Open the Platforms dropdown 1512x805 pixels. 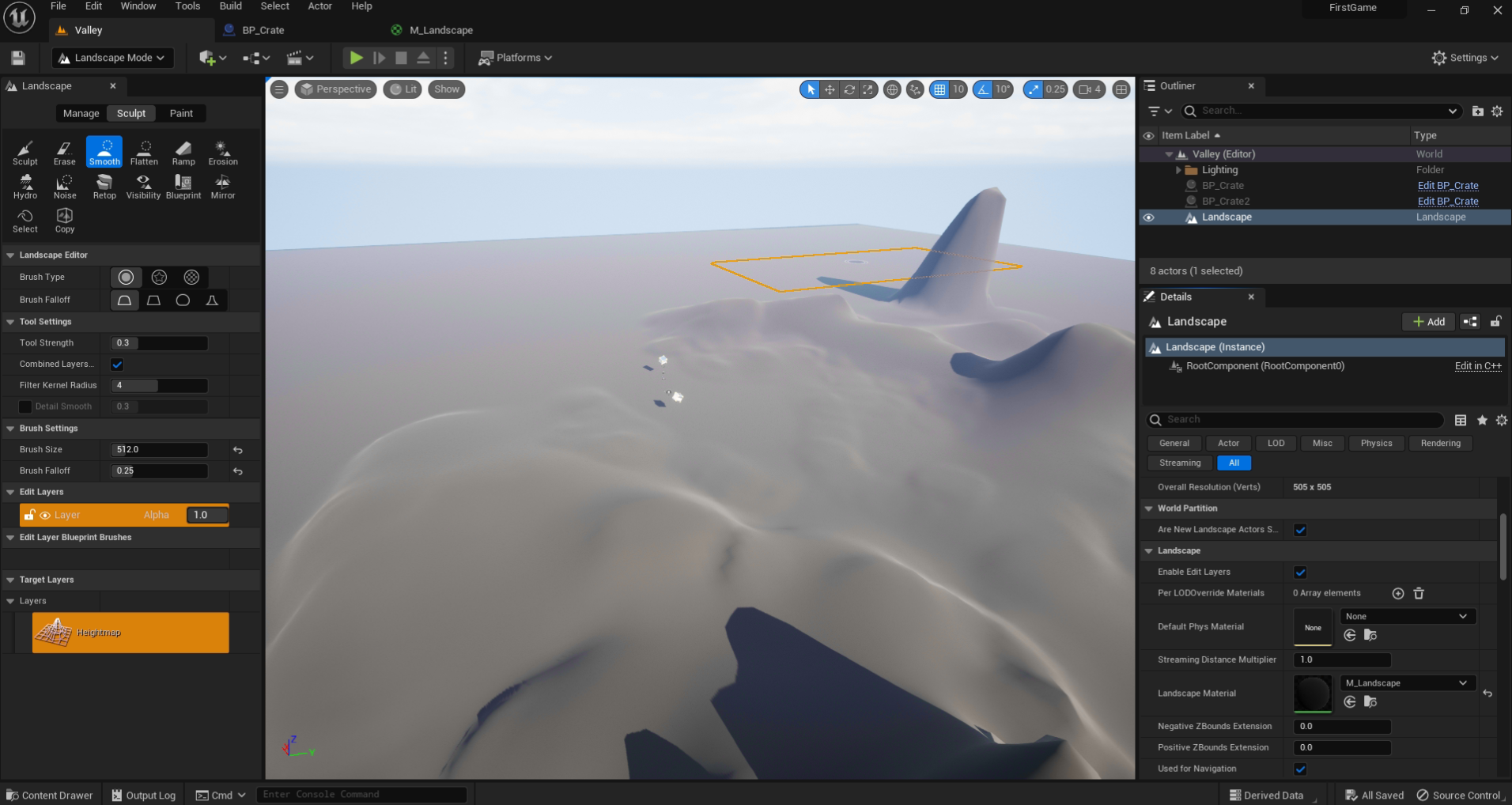click(516, 58)
